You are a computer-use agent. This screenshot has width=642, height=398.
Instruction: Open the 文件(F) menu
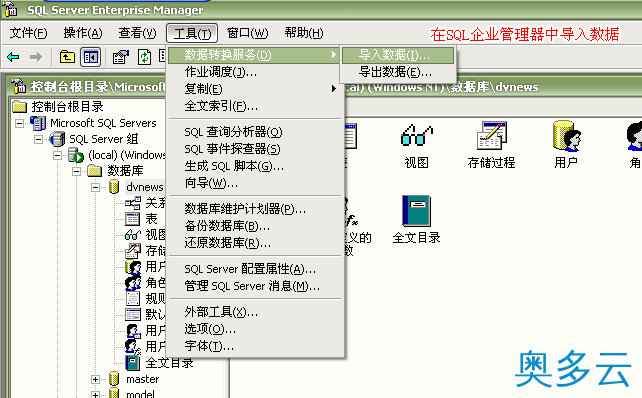tap(29, 33)
